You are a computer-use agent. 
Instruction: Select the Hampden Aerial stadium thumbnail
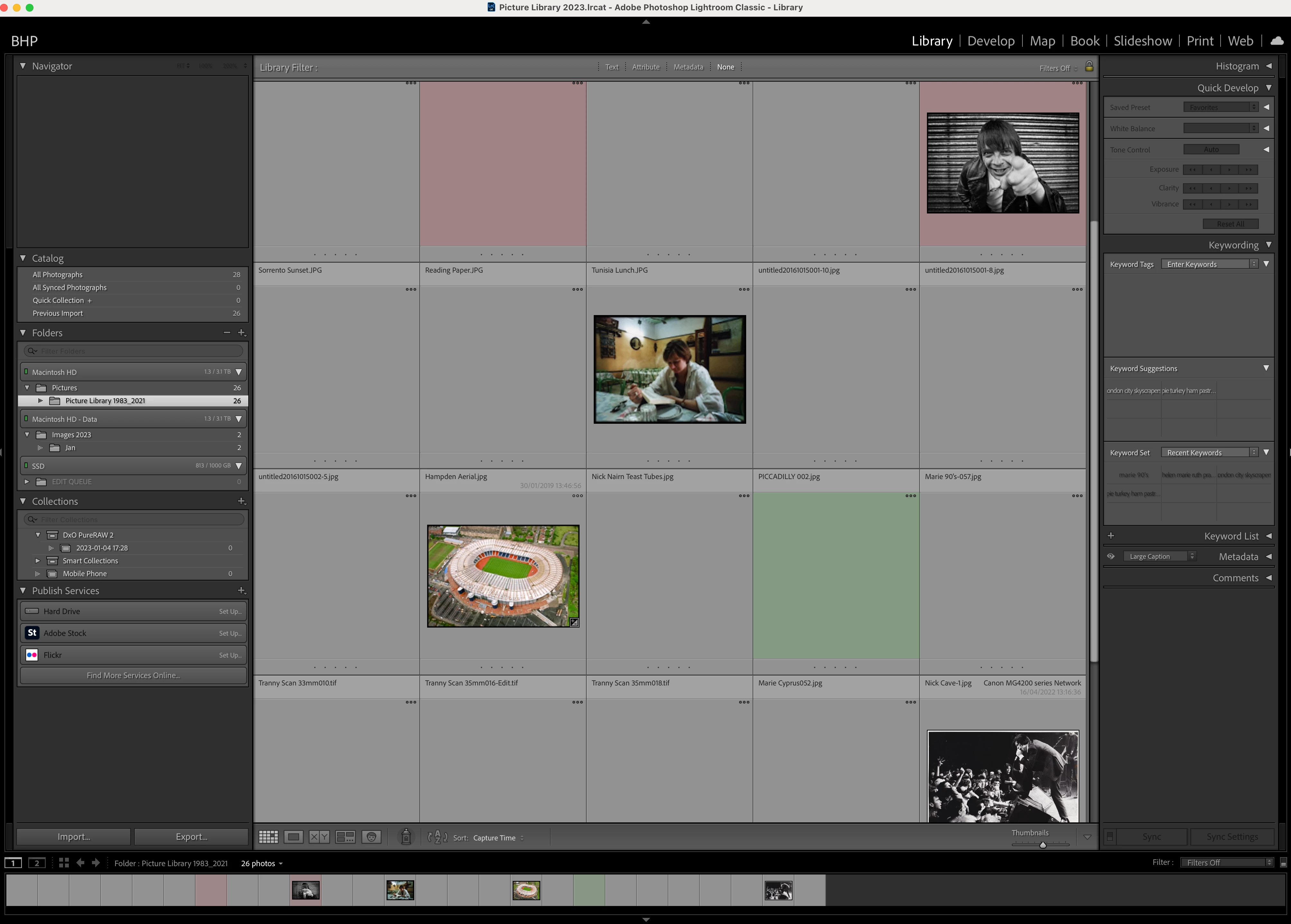point(503,576)
